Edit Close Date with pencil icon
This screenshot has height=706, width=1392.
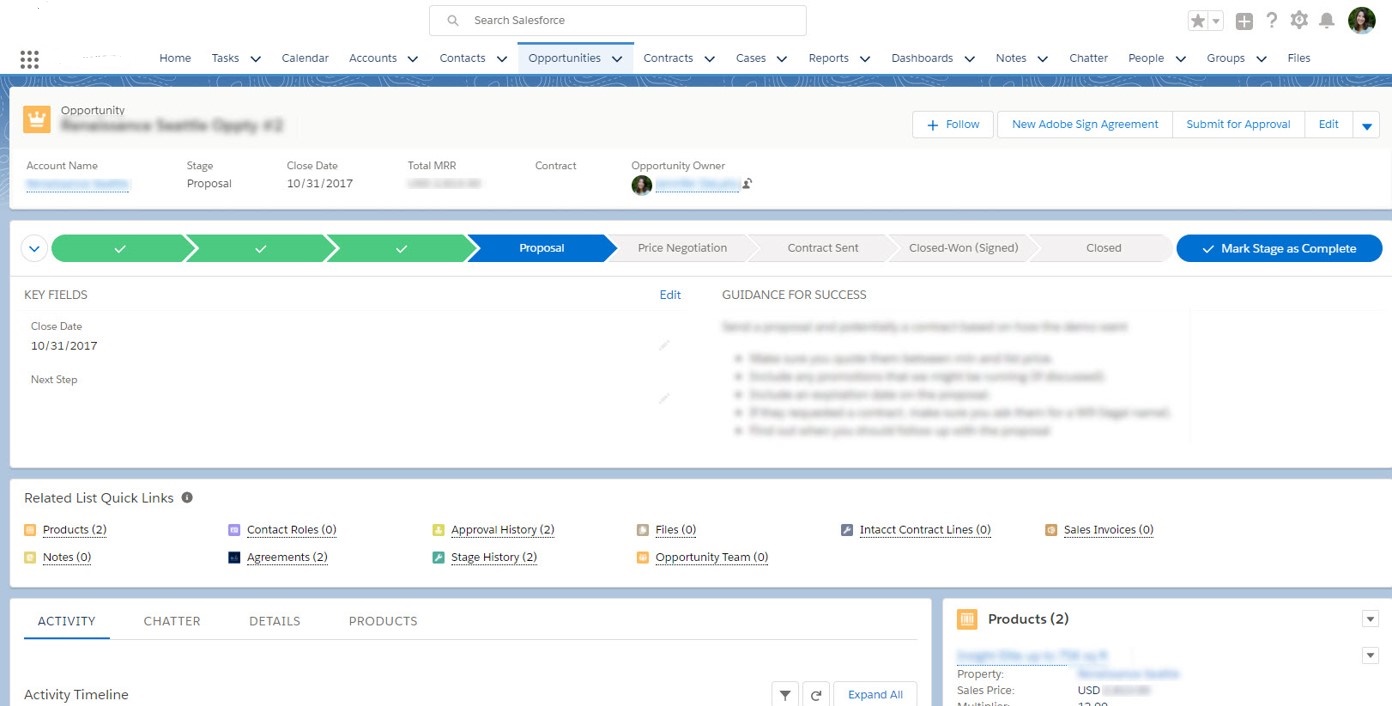[664, 345]
